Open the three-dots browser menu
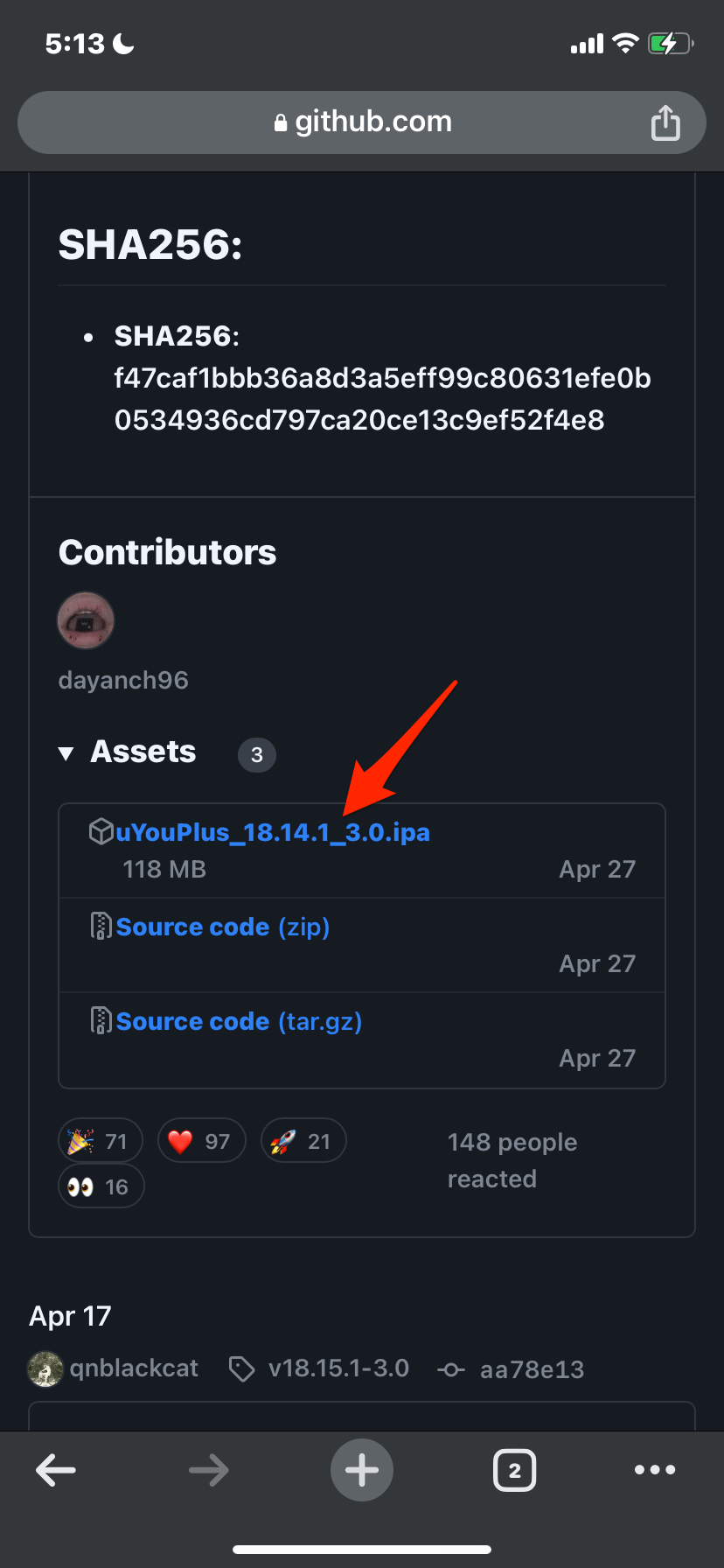This screenshot has height=1568, width=724. tap(655, 1470)
